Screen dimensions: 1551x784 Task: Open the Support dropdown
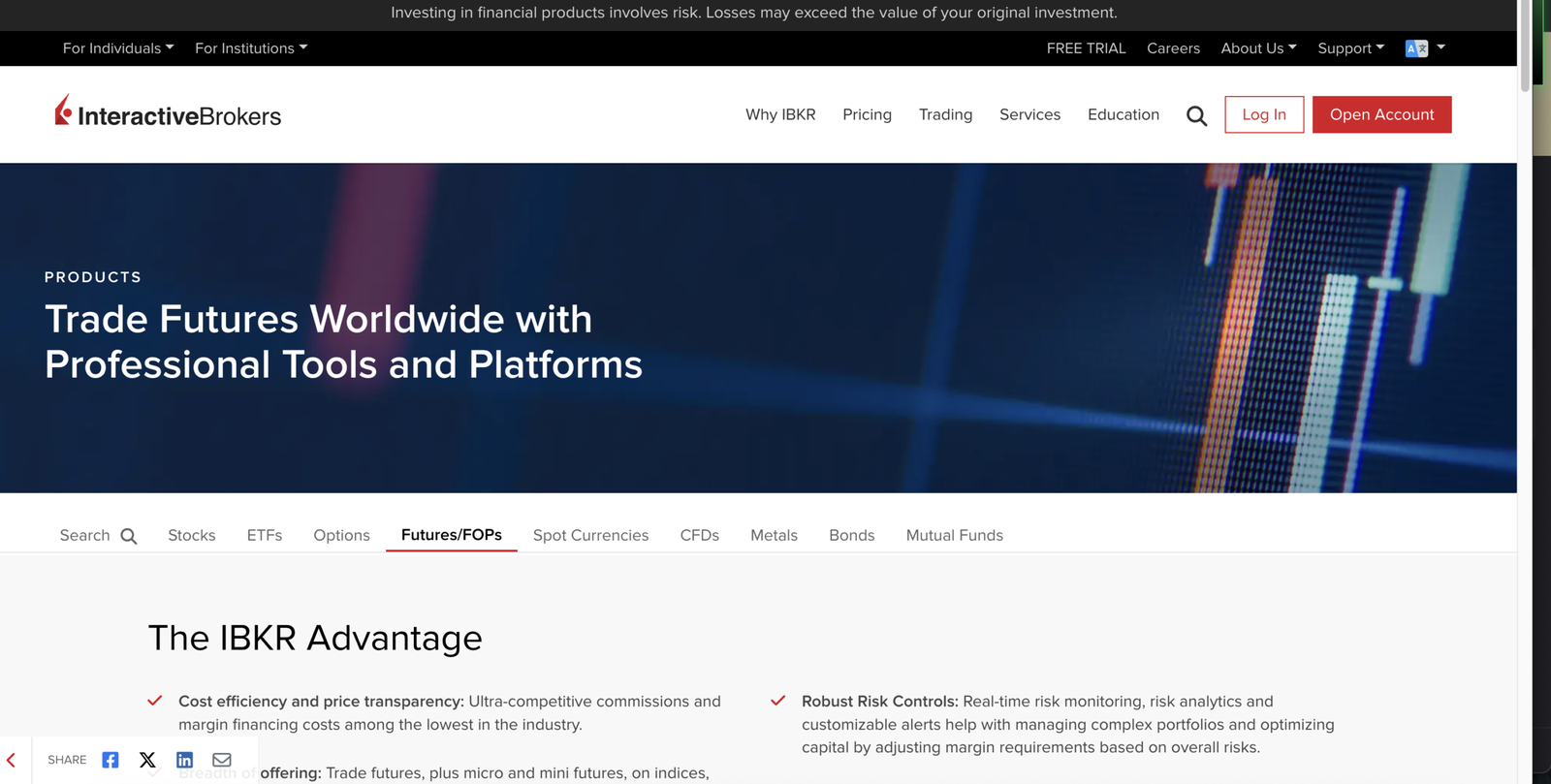[1350, 48]
